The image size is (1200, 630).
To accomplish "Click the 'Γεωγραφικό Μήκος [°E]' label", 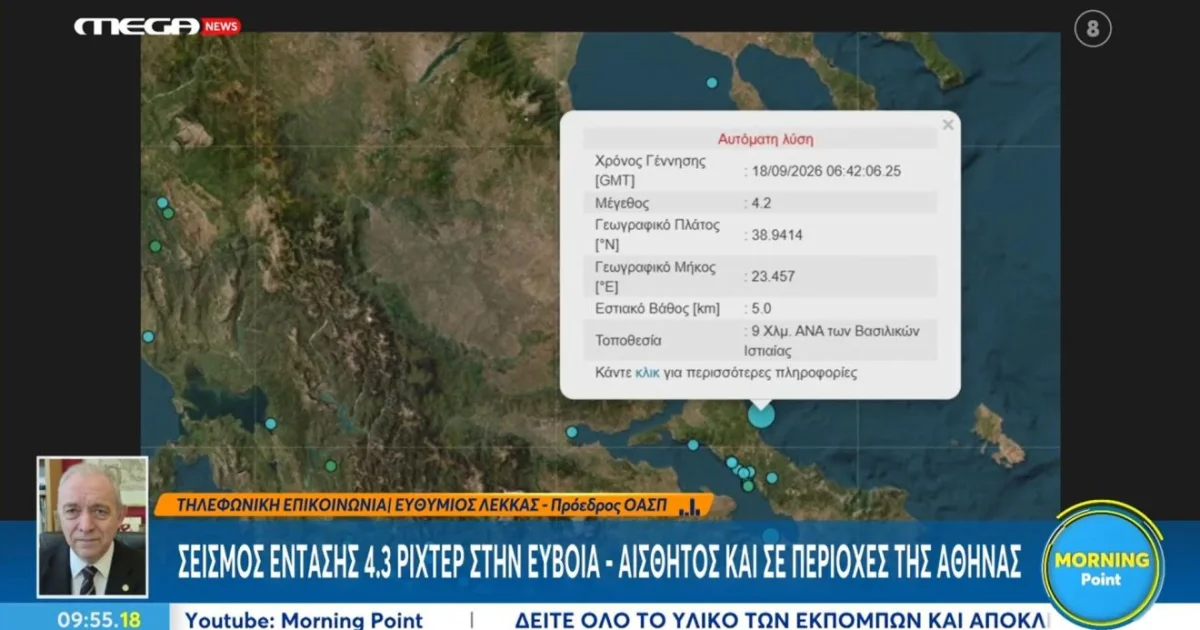I will tap(657, 276).
